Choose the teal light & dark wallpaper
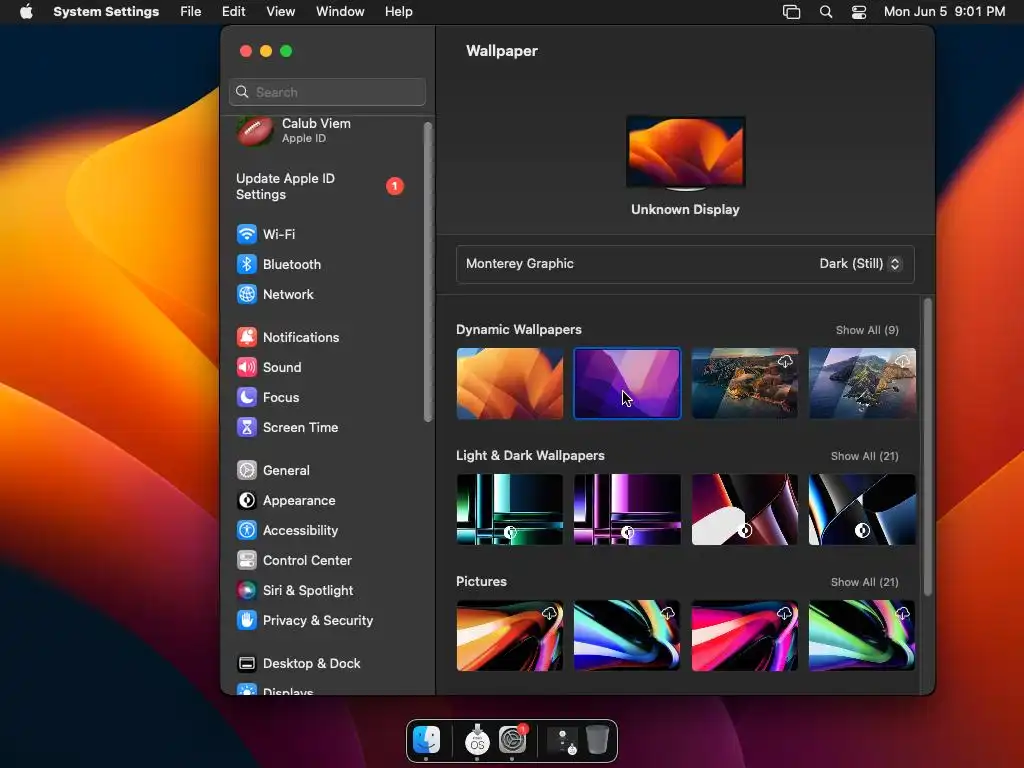1024x768 pixels. (x=509, y=509)
